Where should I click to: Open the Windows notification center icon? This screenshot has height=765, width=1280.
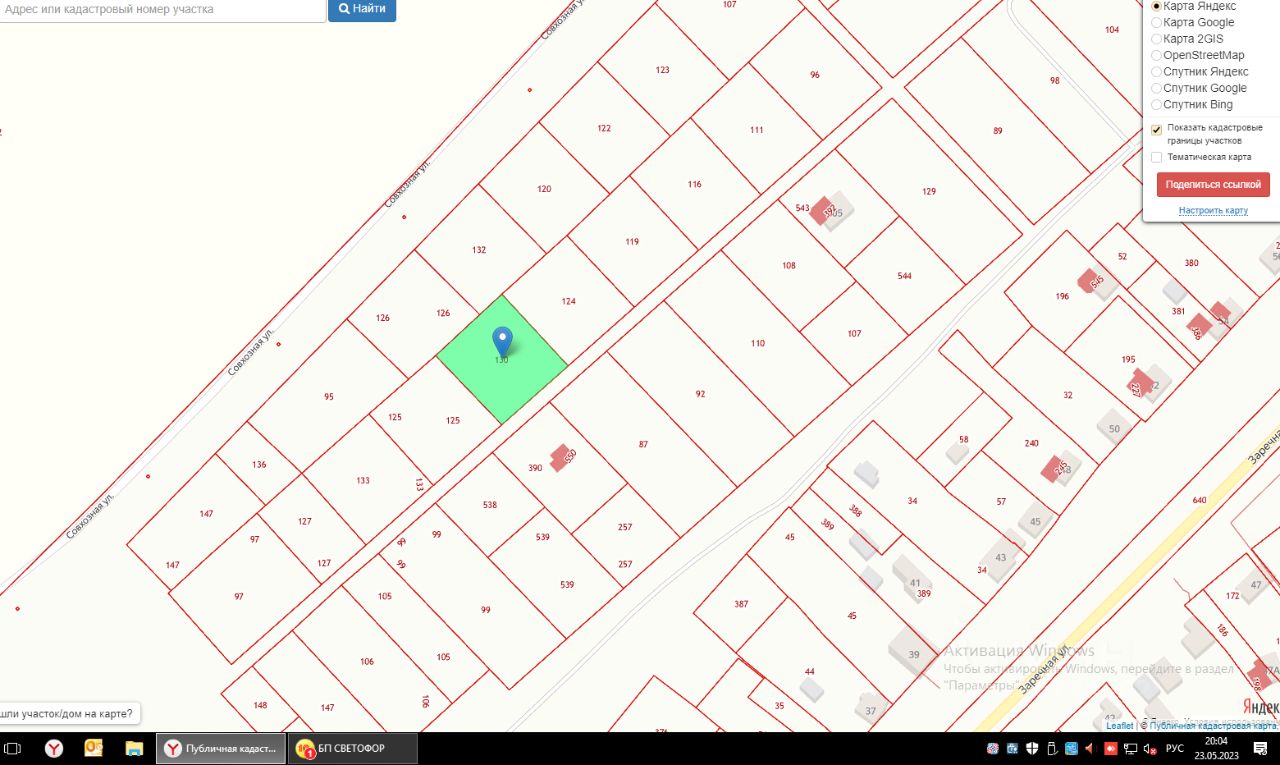tap(1260, 748)
